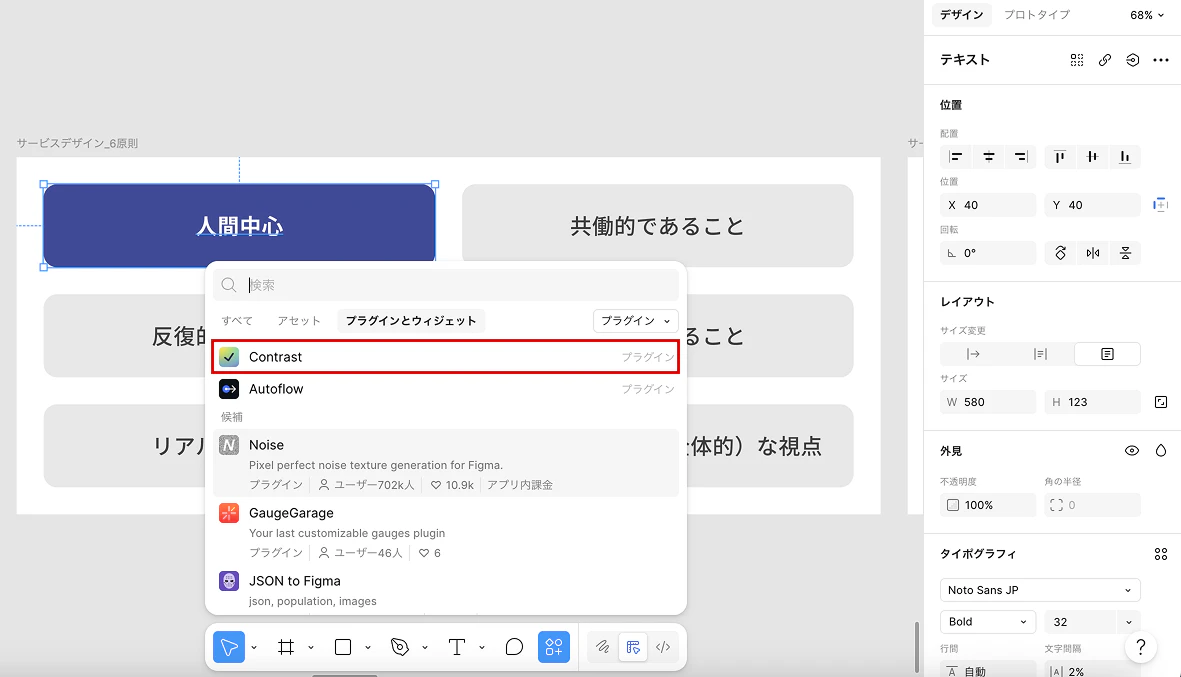Click the opacity 100% field
This screenshot has width=1181, height=677.
pyautogui.click(x=988, y=505)
